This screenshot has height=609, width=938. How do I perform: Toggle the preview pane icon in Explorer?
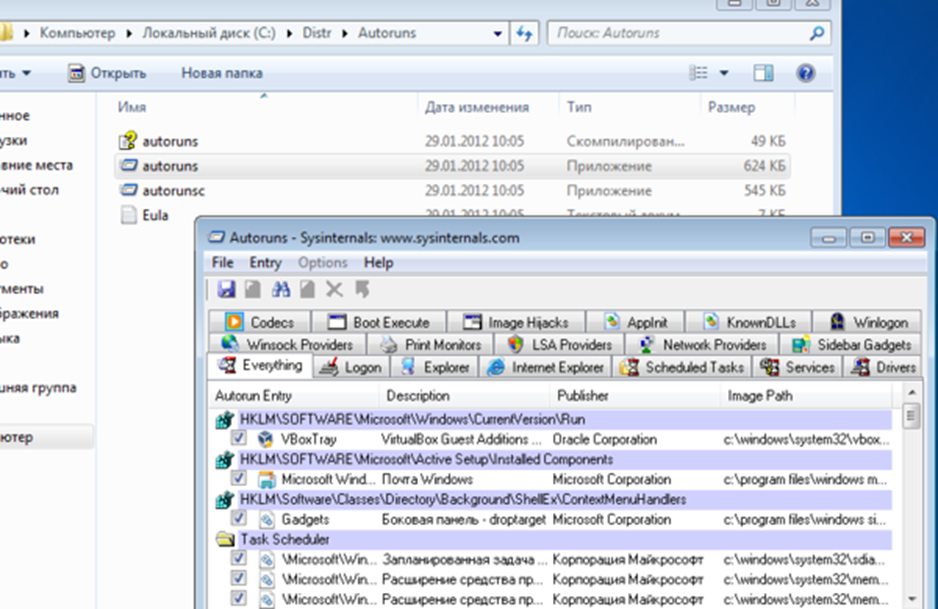pos(763,73)
